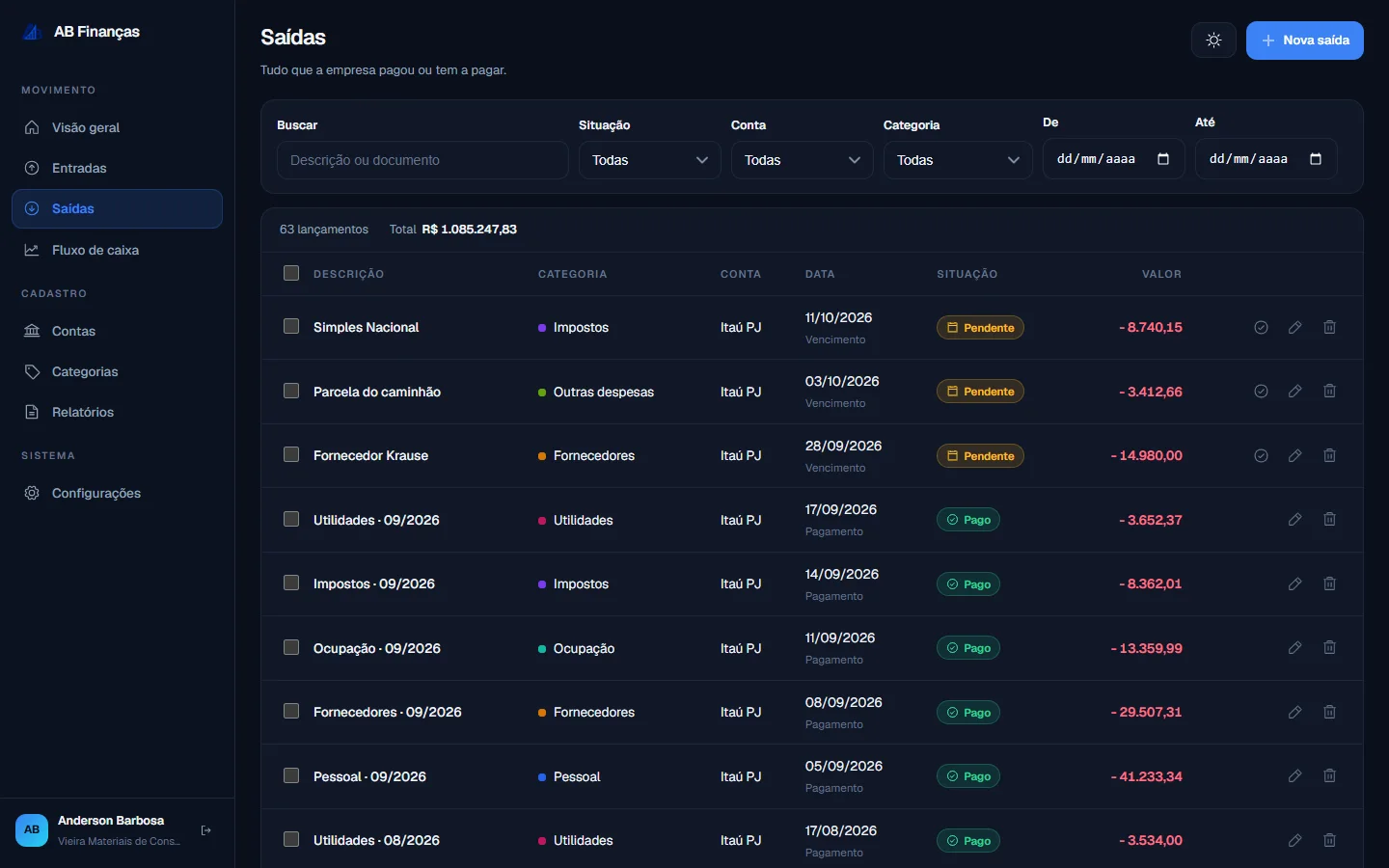Delete the Simples Nacional entry
Screen dimensions: 1389x868
[x=1329, y=328]
